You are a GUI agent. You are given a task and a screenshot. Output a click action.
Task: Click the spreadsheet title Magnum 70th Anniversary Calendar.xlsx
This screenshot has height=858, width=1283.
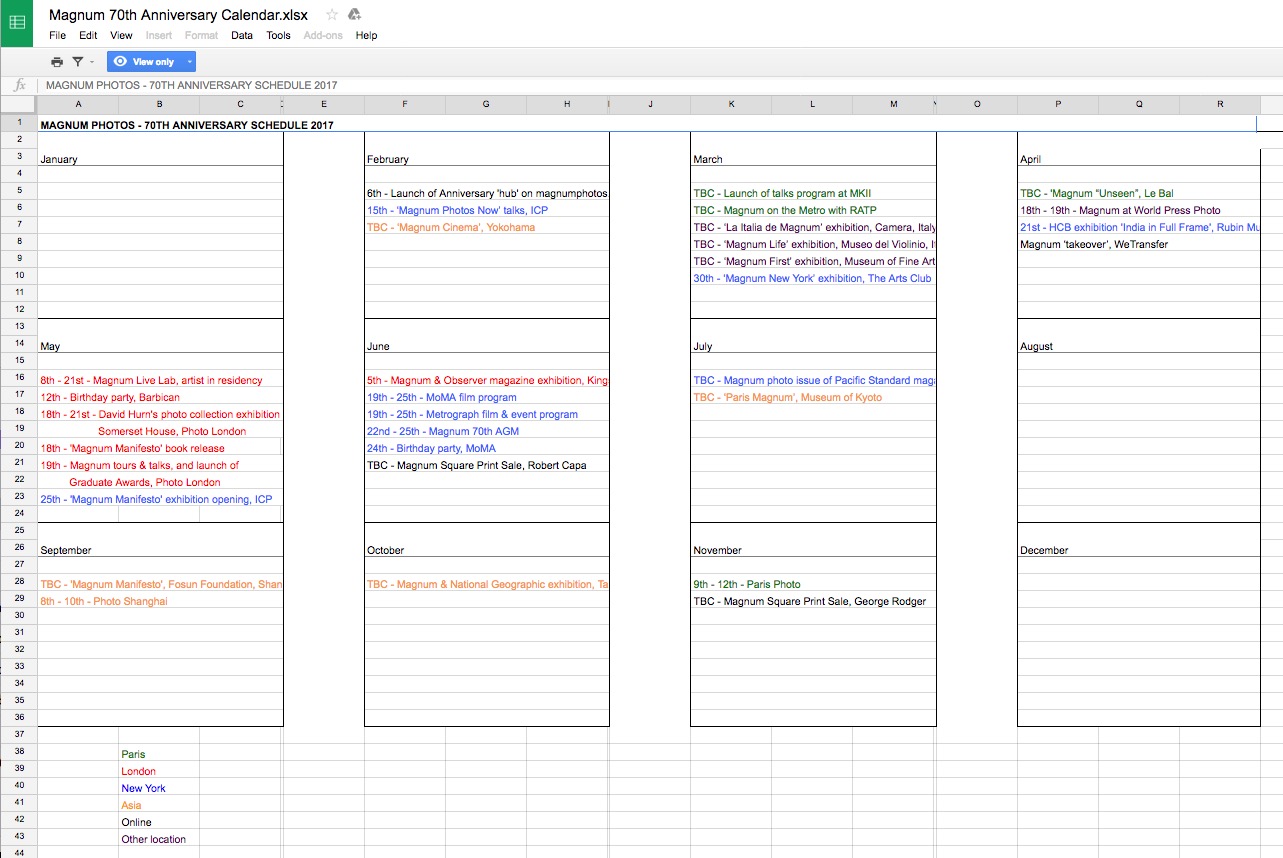[x=178, y=14]
